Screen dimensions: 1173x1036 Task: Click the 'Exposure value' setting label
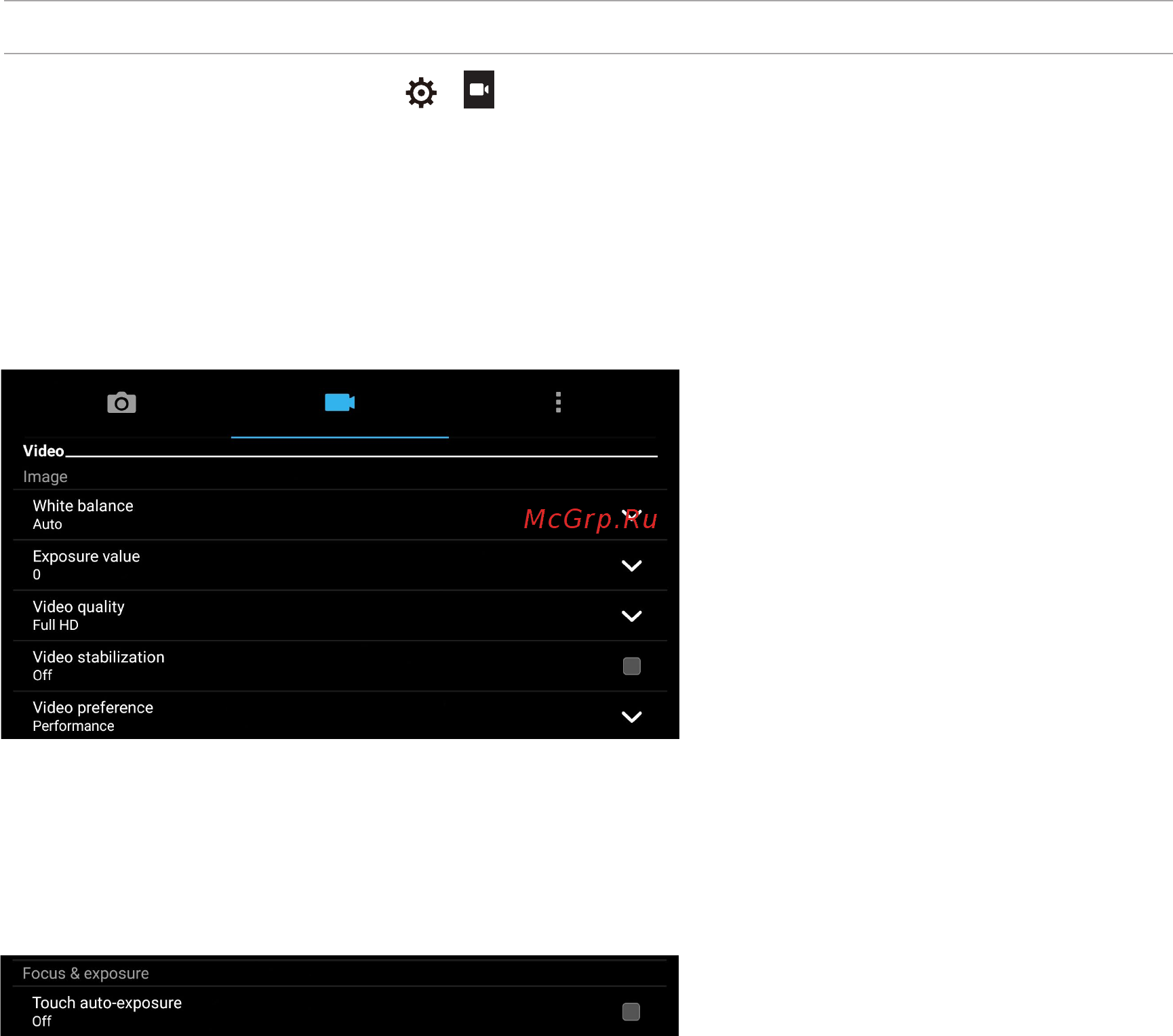click(x=86, y=557)
